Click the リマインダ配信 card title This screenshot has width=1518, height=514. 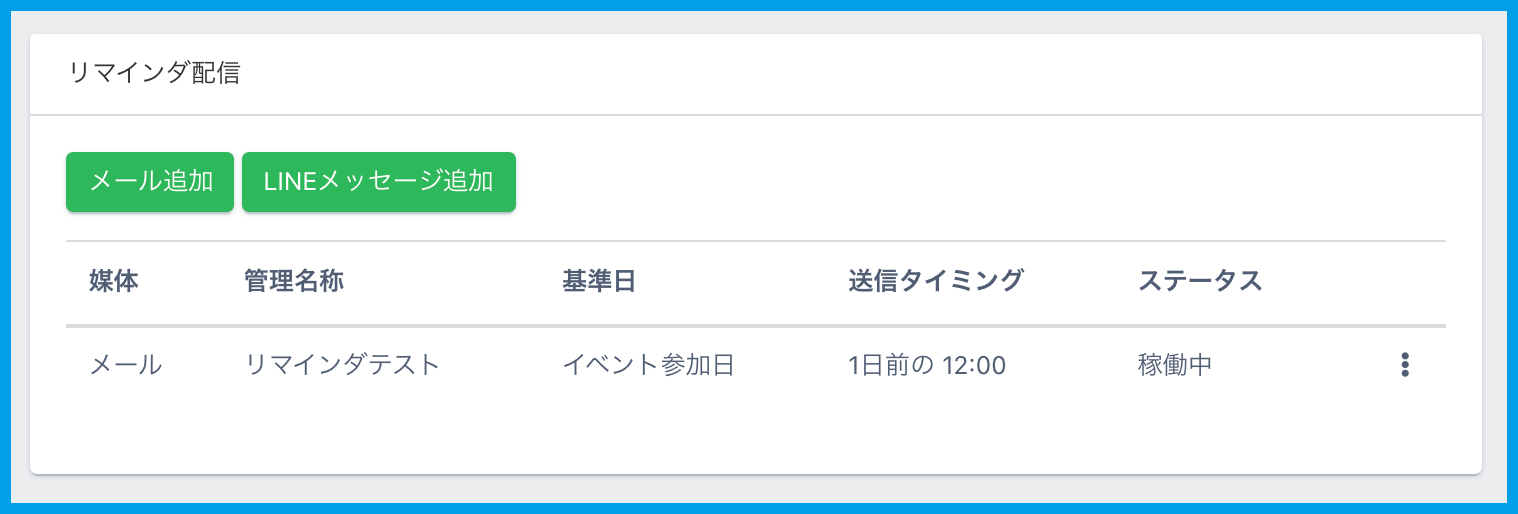(x=154, y=74)
